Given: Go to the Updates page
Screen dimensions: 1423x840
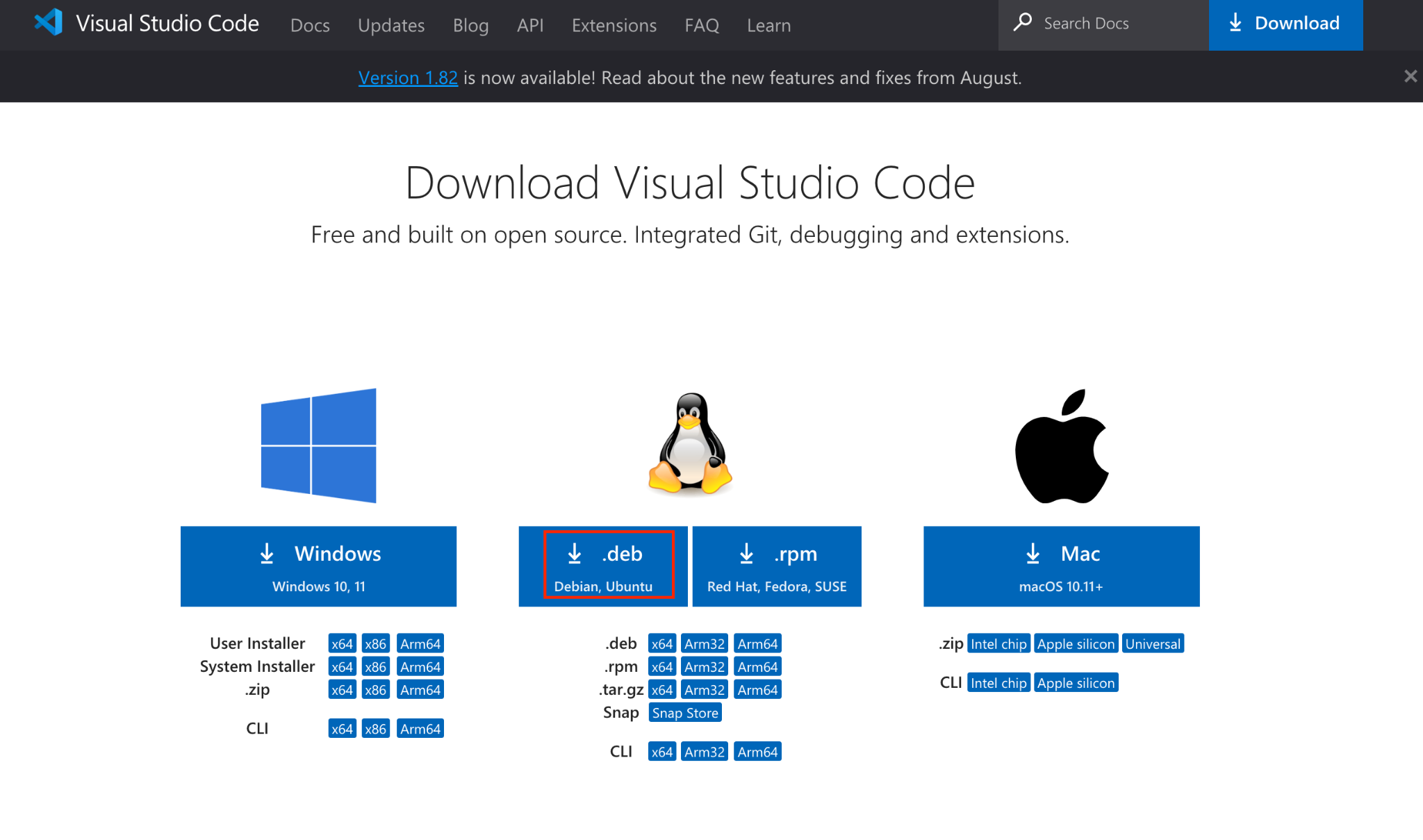Looking at the screenshot, I should click(391, 25).
